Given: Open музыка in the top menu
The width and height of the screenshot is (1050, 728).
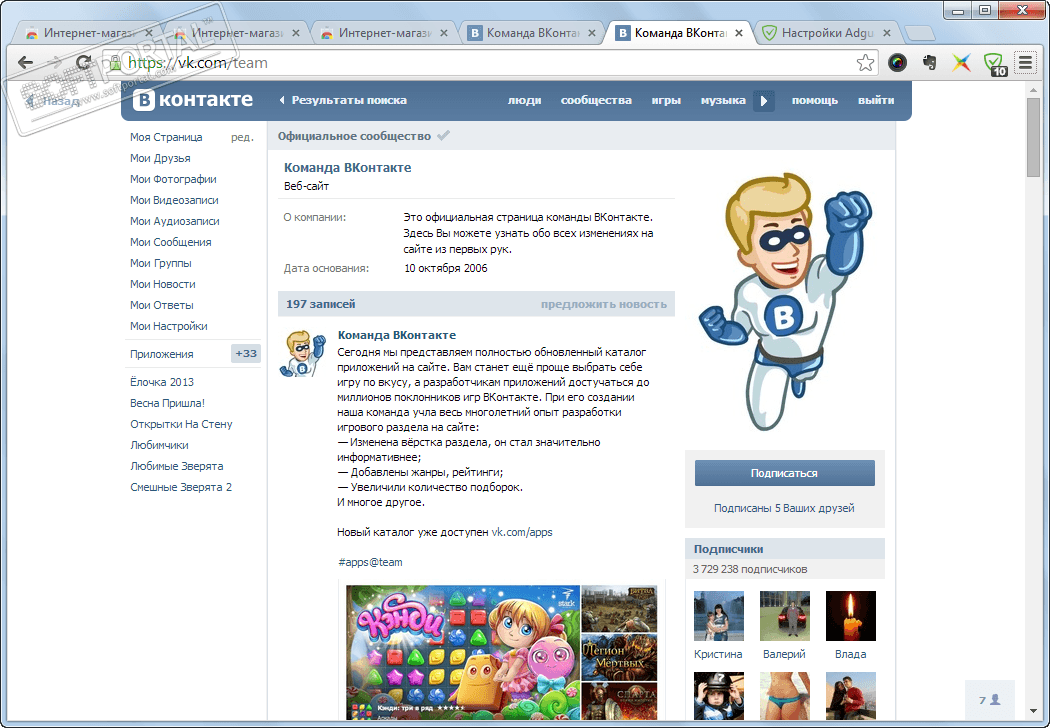Looking at the screenshot, I should click(x=723, y=100).
